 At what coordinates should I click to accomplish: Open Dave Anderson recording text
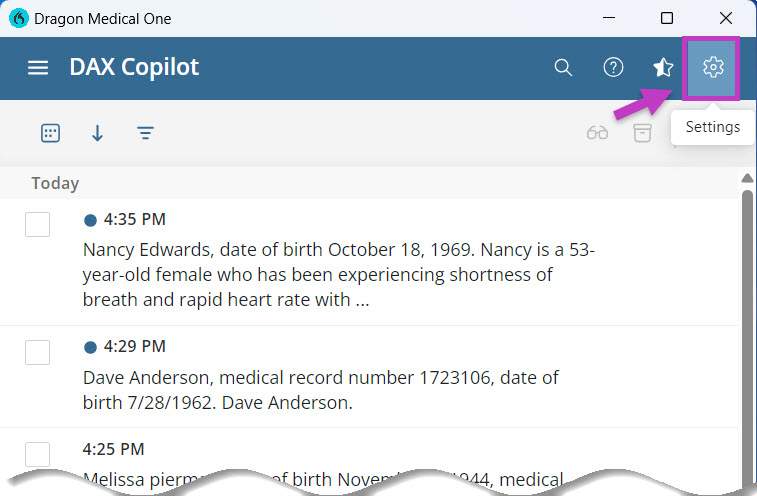pyautogui.click(x=320, y=390)
